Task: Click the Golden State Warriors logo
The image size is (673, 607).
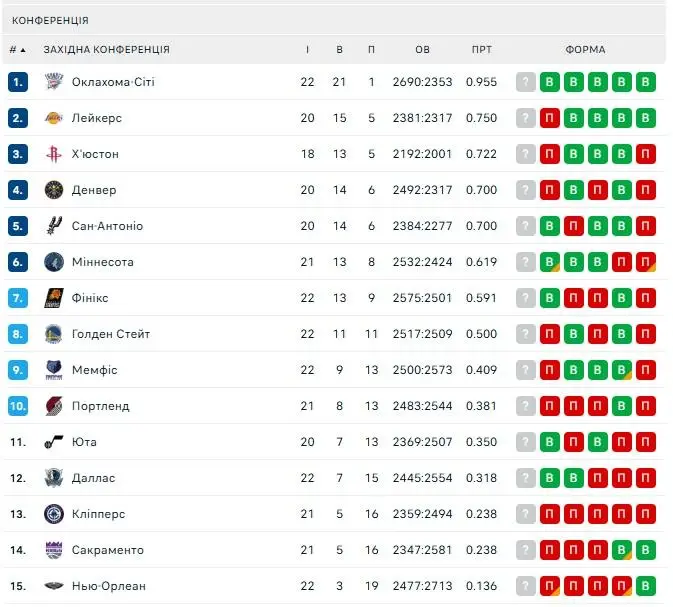Action: pos(54,334)
